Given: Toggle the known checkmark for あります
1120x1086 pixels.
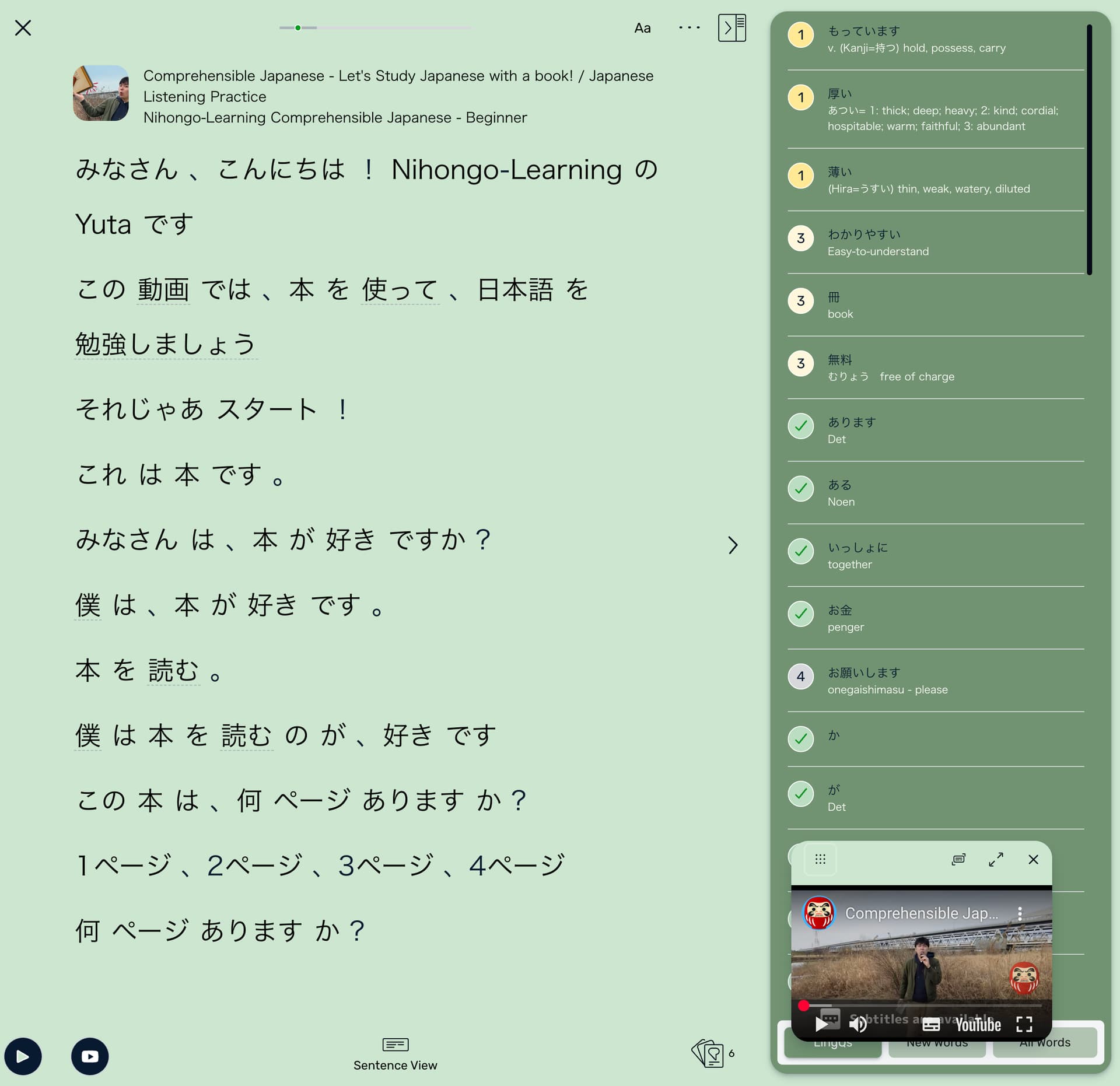Looking at the screenshot, I should 800,426.
